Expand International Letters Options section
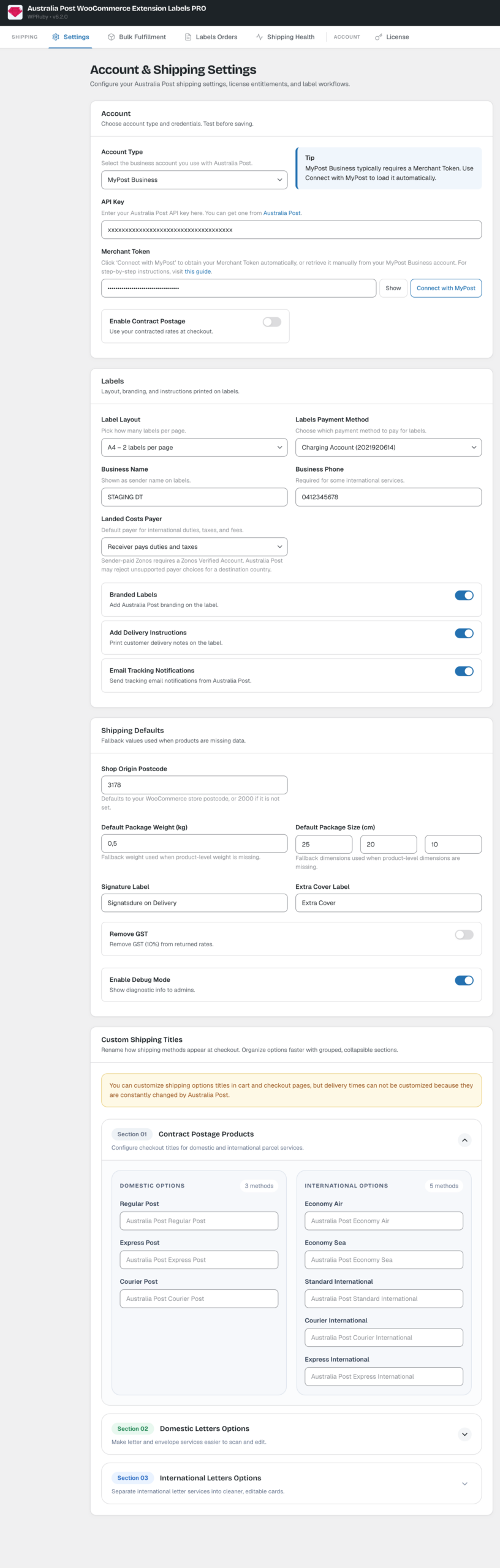The height and width of the screenshot is (1568, 500). [x=464, y=1483]
